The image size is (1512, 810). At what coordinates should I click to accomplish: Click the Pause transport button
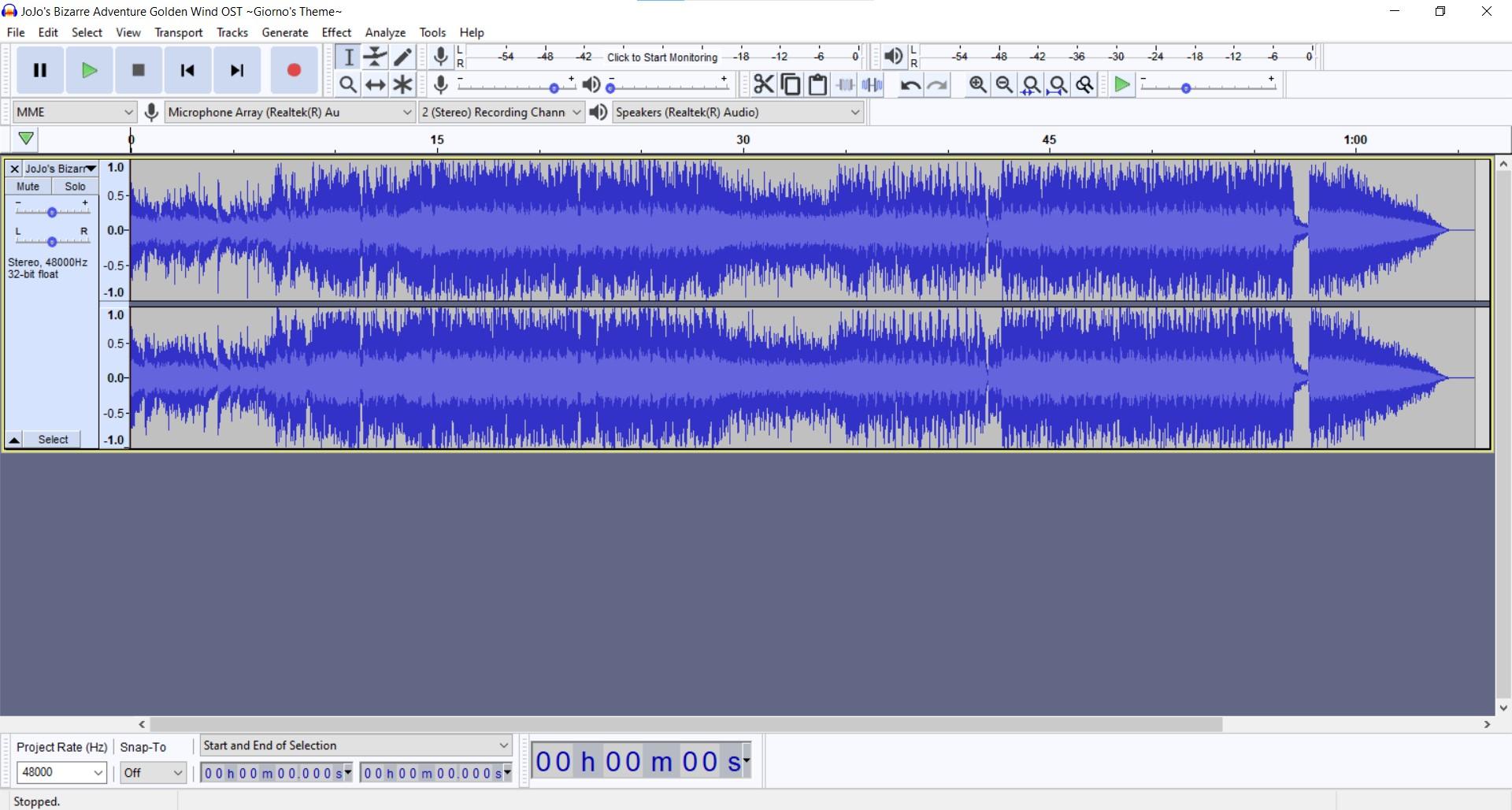pyautogui.click(x=39, y=70)
